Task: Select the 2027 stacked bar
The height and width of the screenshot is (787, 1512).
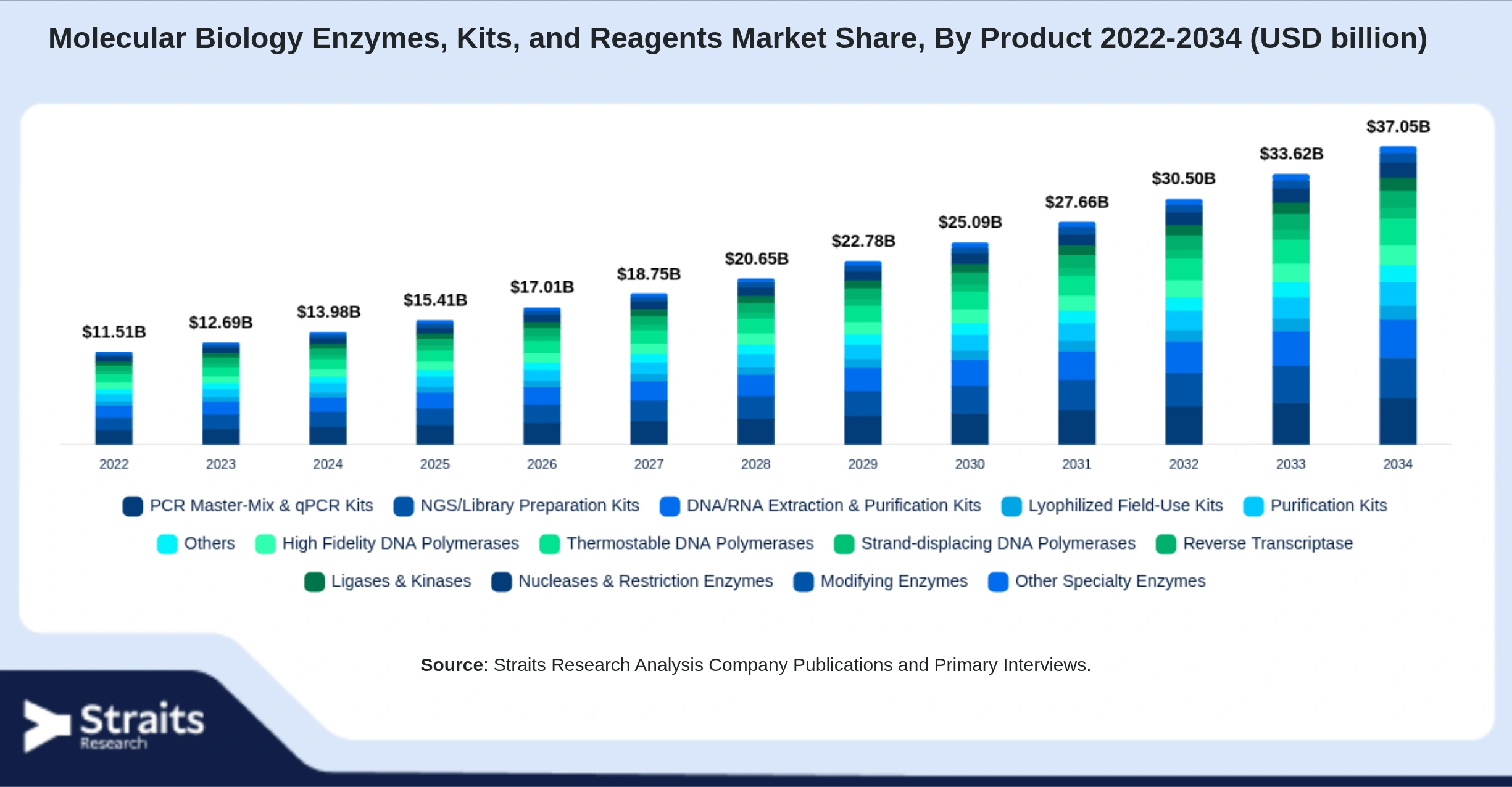Action: (649, 369)
